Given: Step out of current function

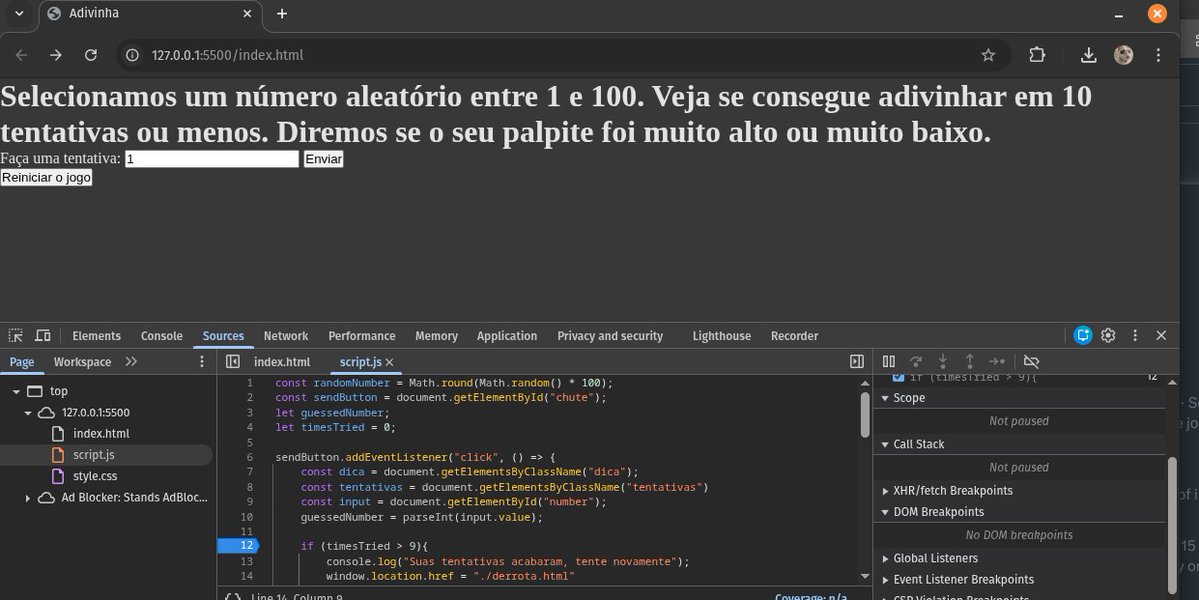Looking at the screenshot, I should (969, 361).
